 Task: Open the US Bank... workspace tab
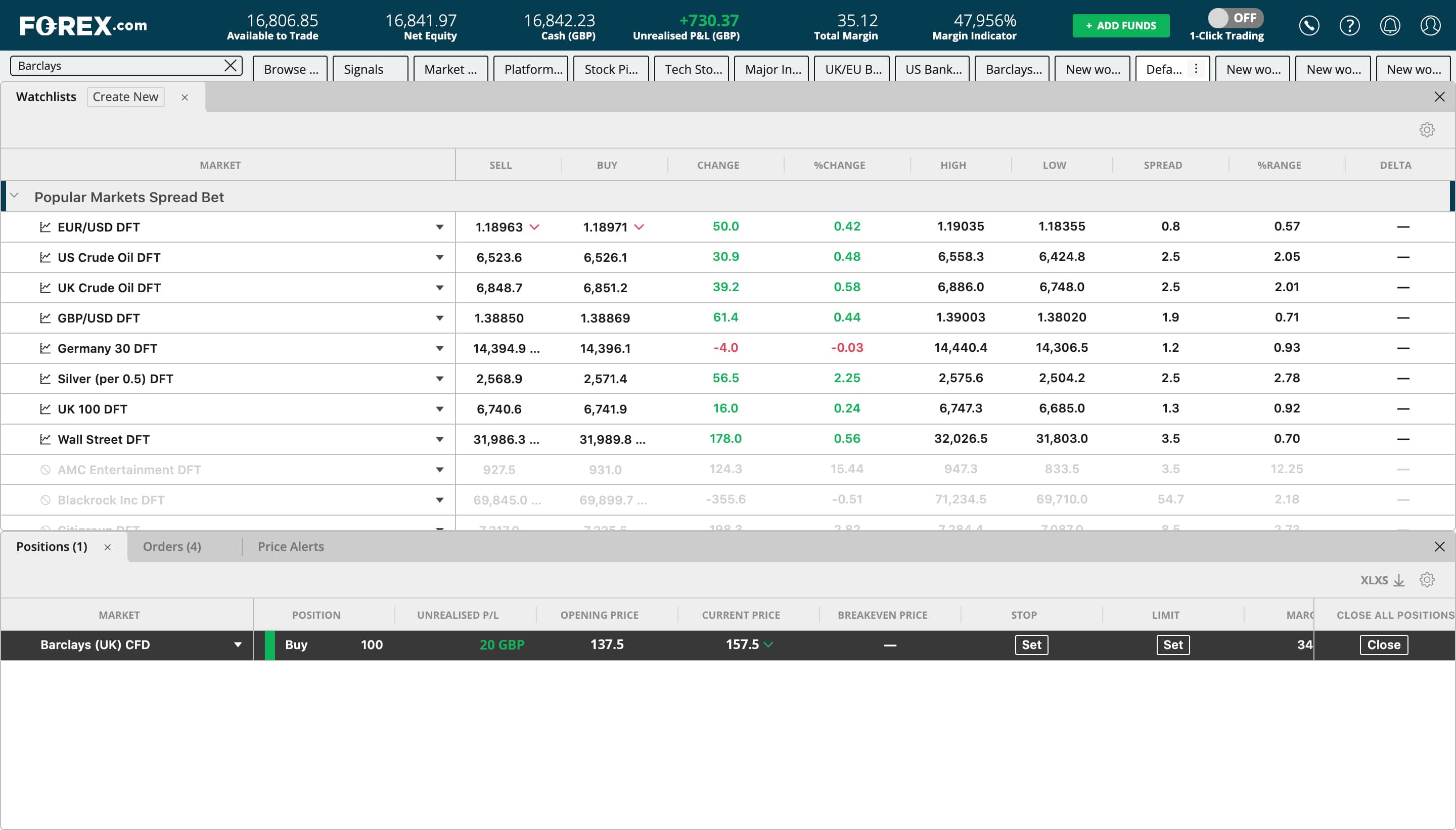click(x=932, y=69)
